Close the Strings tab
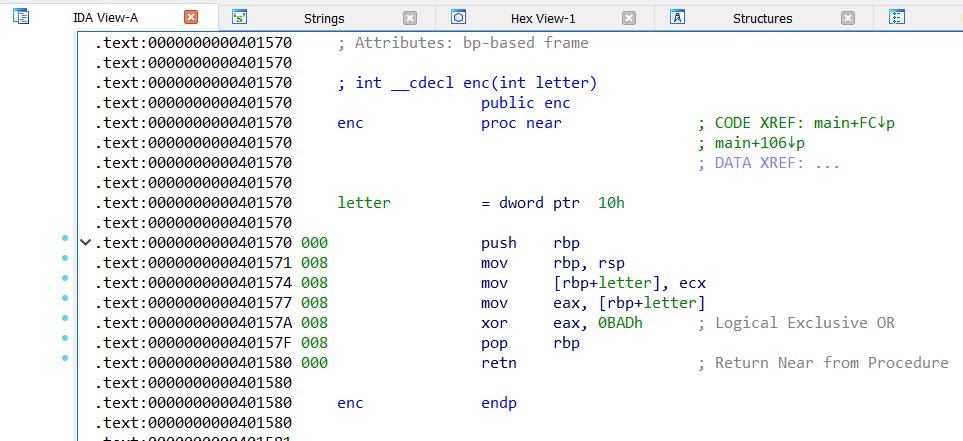Viewport: 963px width, 441px height. tap(410, 18)
